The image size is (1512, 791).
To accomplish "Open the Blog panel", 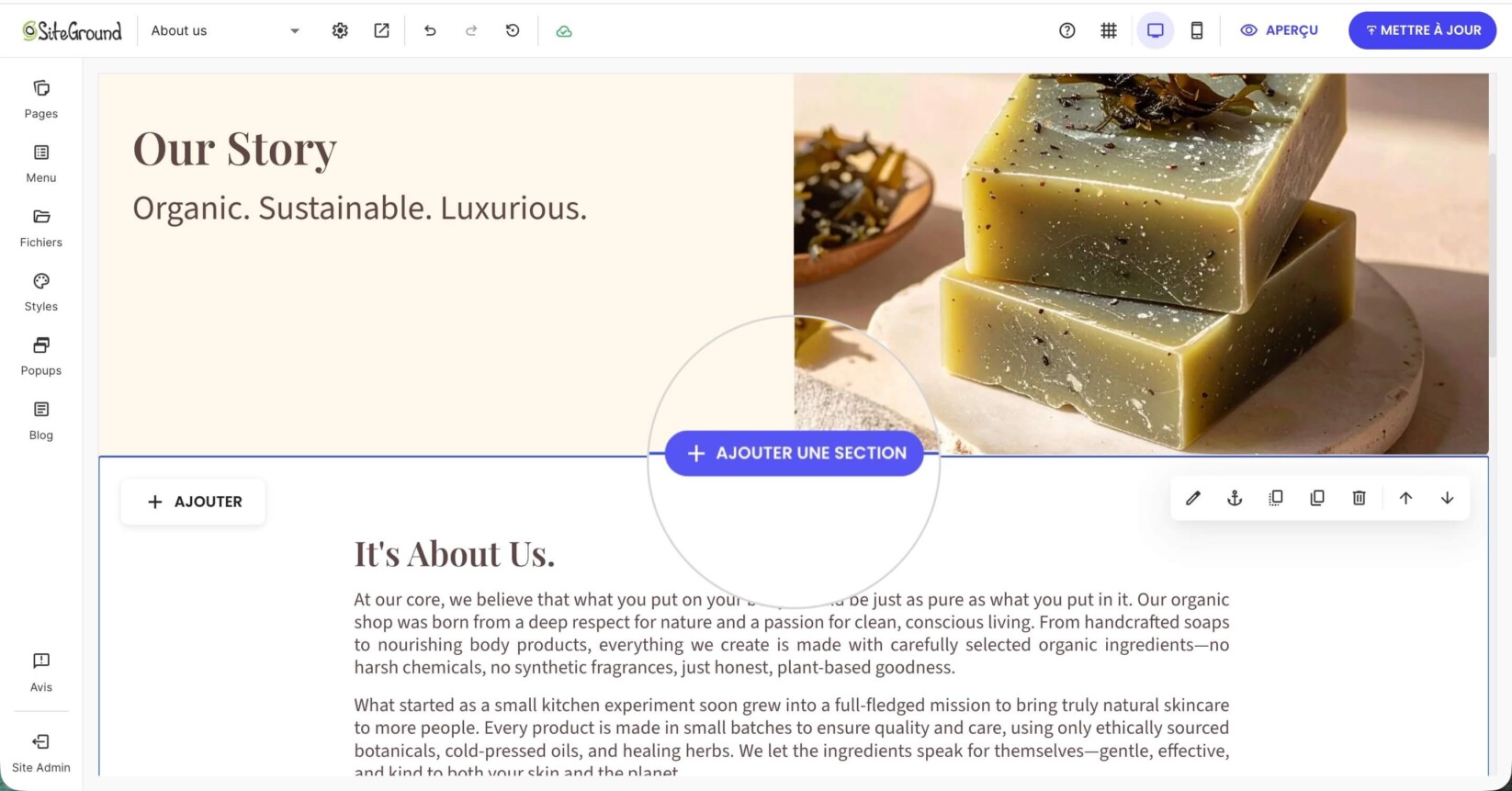I will coord(41,421).
